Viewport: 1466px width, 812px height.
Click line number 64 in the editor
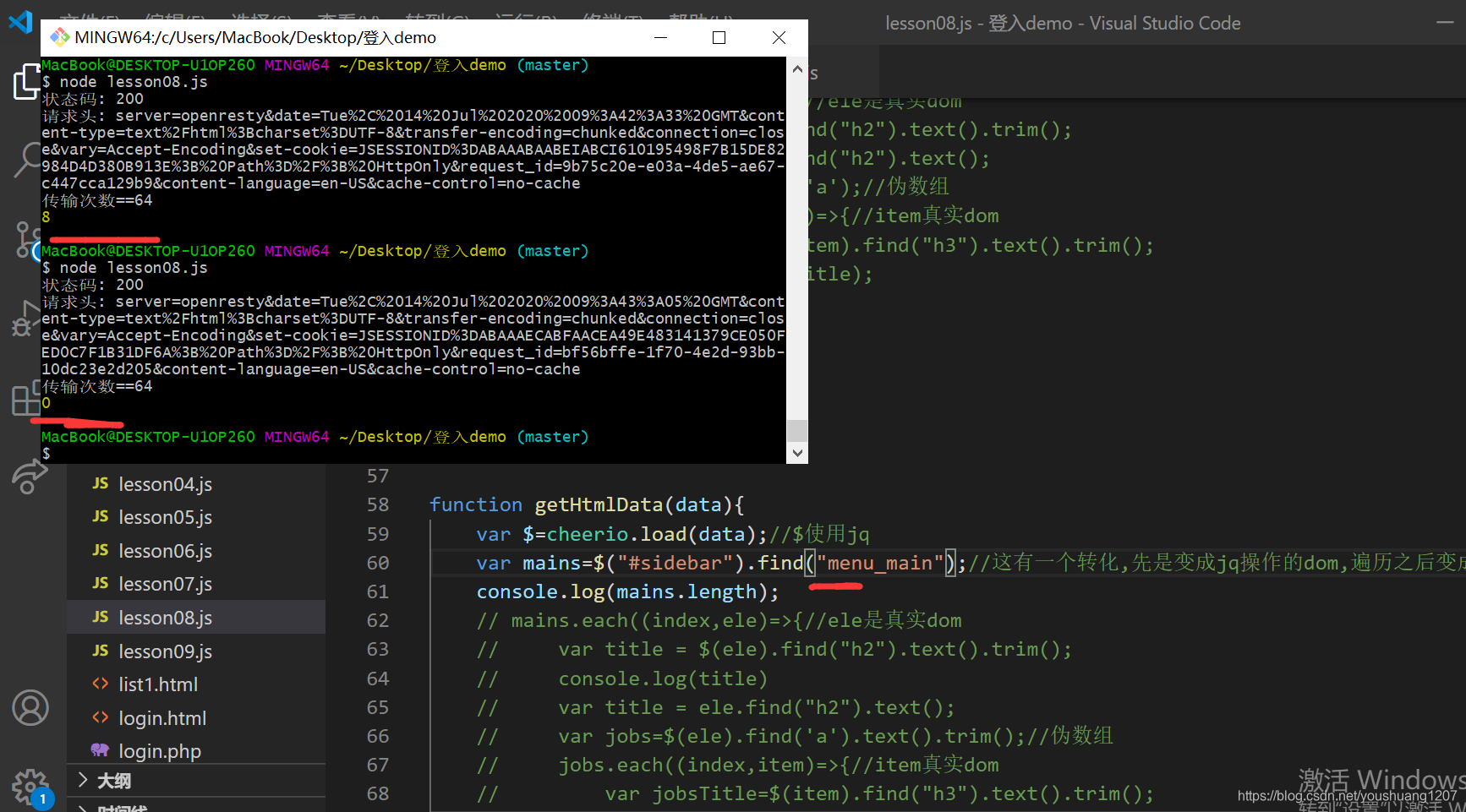(378, 678)
